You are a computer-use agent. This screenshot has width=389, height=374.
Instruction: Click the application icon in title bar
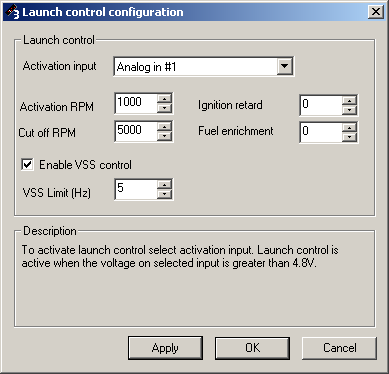coord(12,12)
